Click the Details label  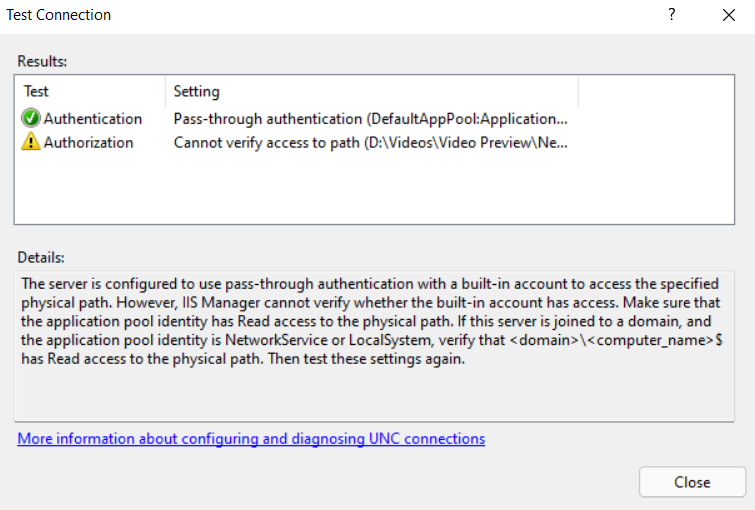point(40,257)
